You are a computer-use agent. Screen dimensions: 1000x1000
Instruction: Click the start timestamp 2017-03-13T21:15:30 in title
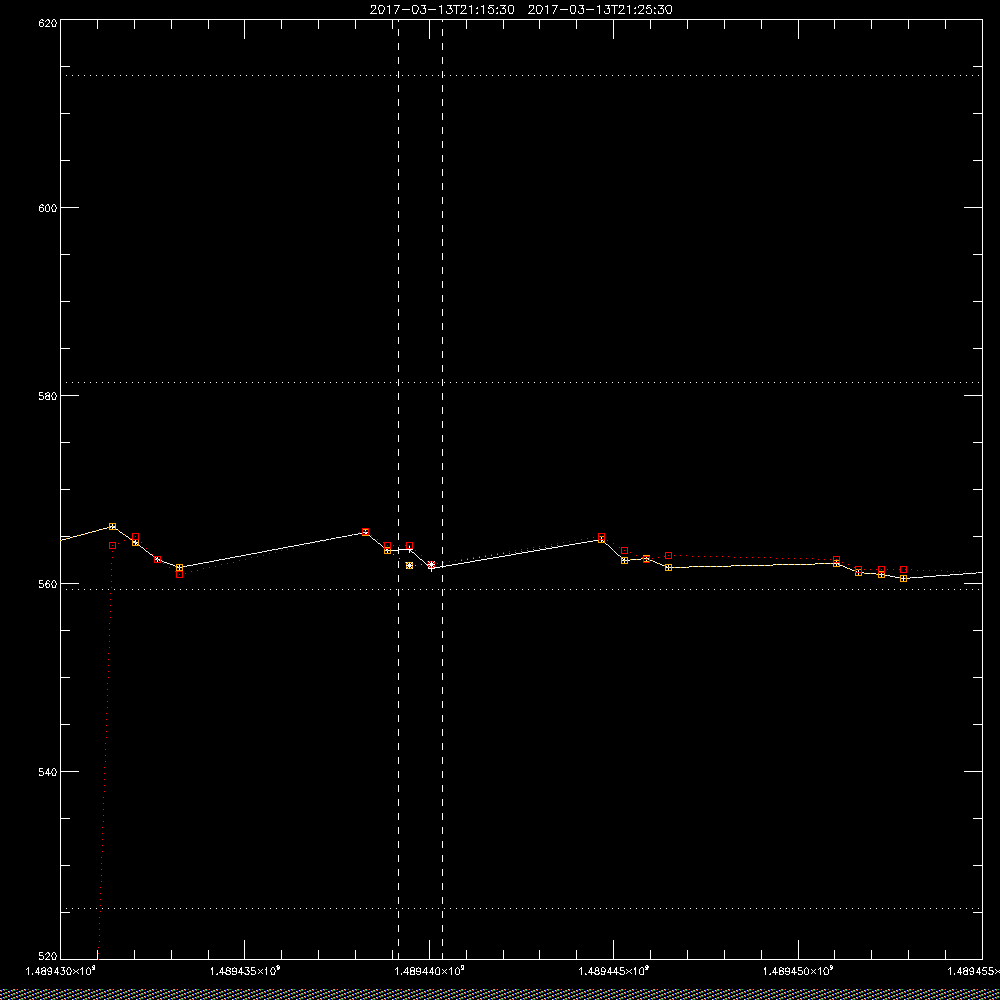[442, 10]
